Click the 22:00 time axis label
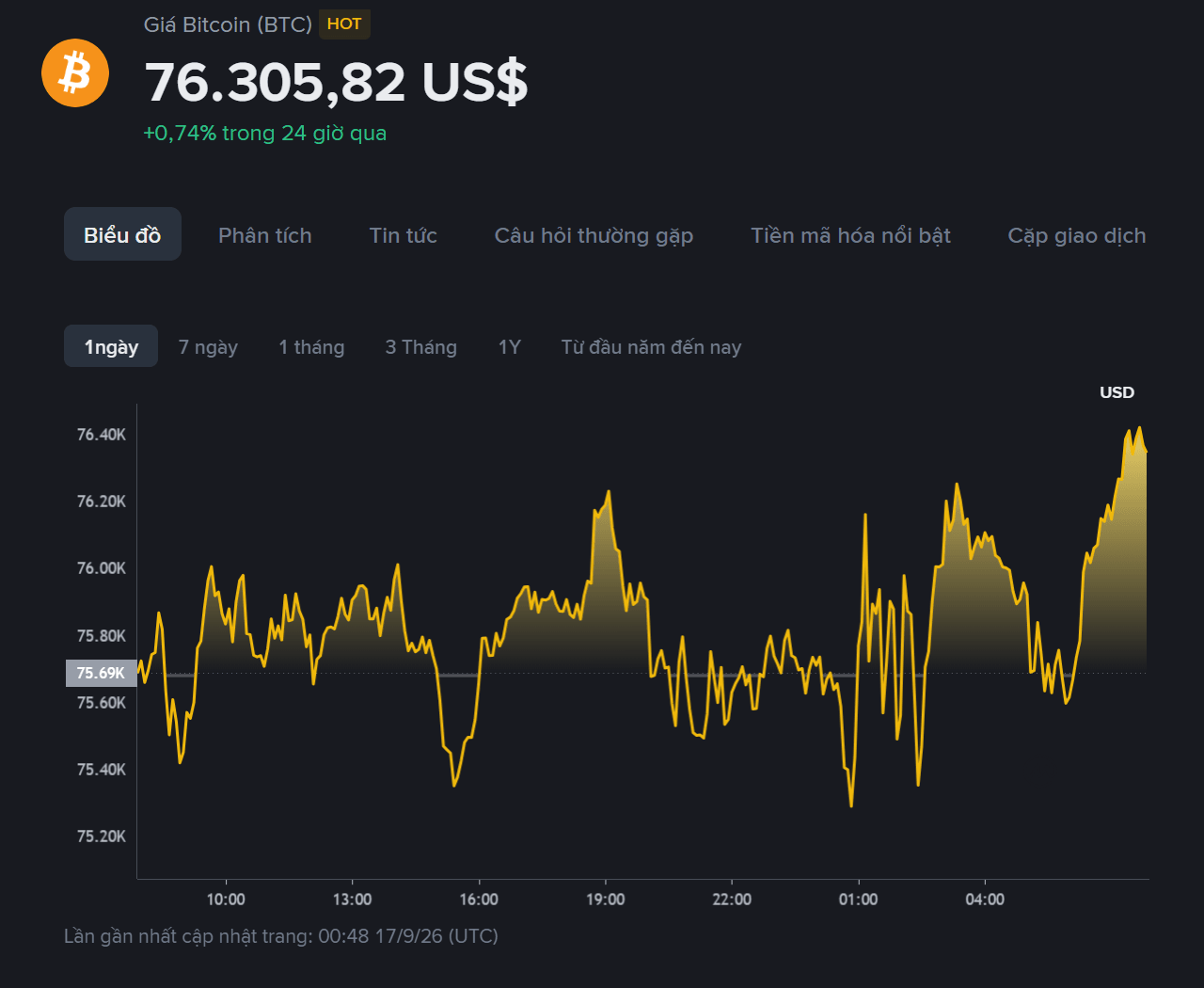This screenshot has height=988, width=1204. pos(732,899)
